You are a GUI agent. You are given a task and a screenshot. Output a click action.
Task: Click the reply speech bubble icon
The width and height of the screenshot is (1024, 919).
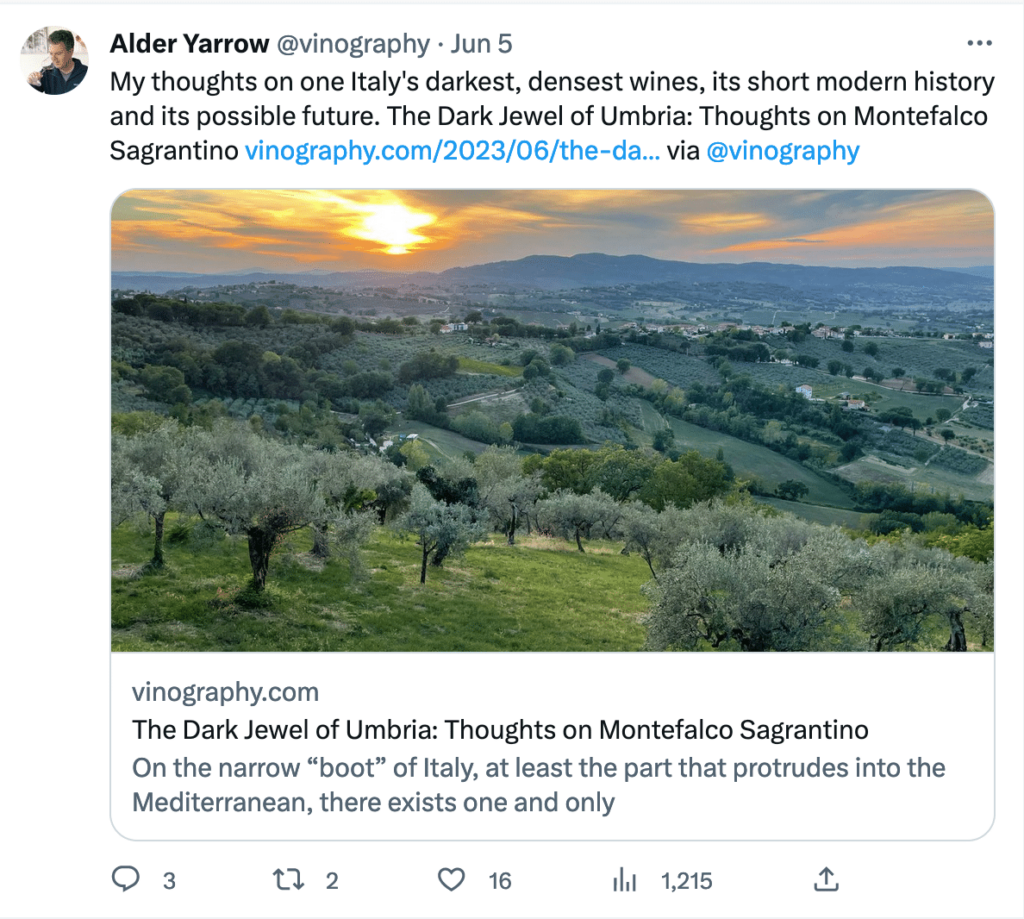pos(125,880)
